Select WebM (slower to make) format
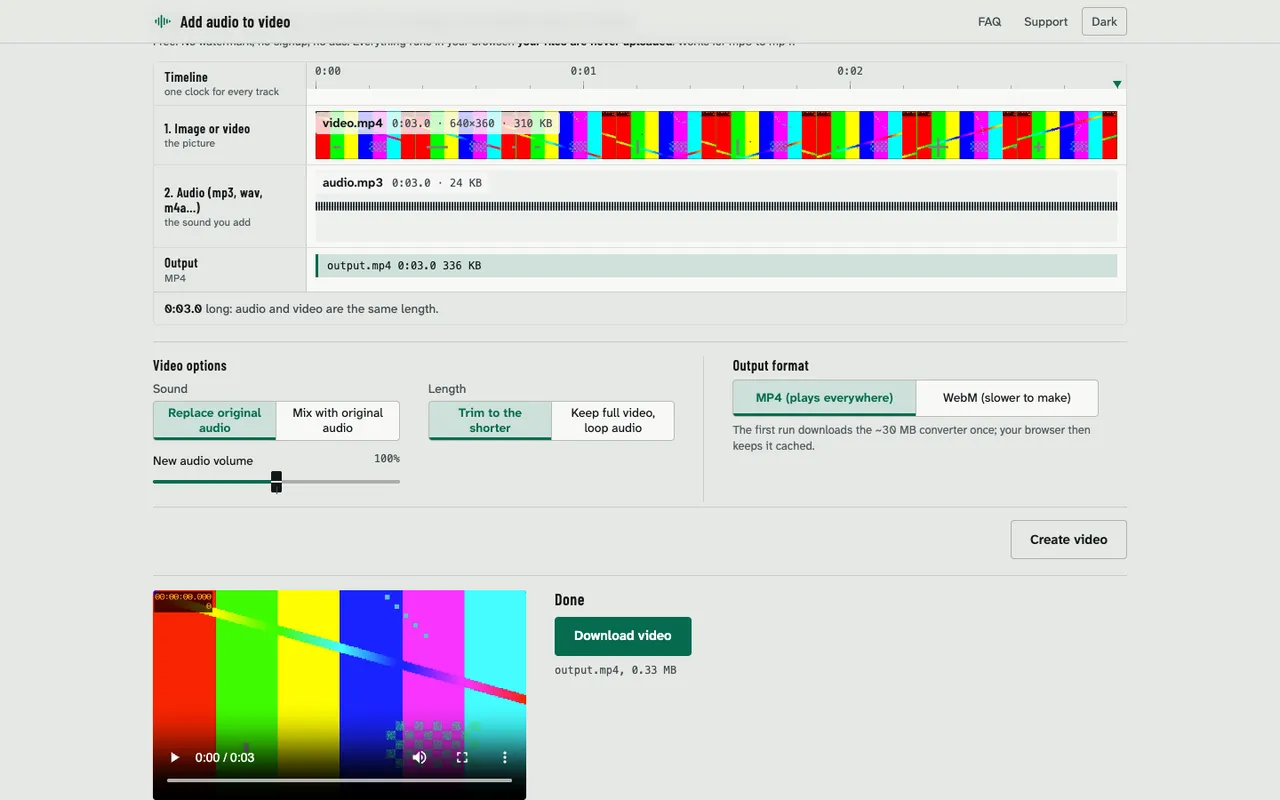Image resolution: width=1280 pixels, height=800 pixels. pos(1007,398)
